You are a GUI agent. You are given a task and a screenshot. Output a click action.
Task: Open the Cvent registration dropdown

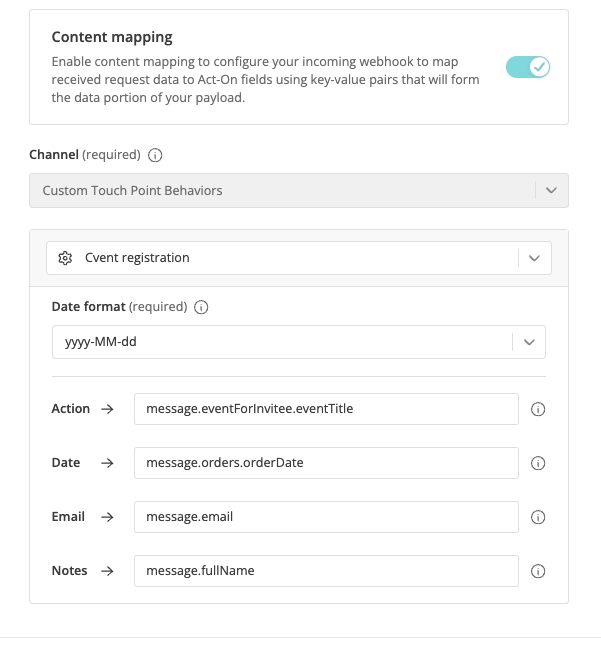[x=299, y=258]
